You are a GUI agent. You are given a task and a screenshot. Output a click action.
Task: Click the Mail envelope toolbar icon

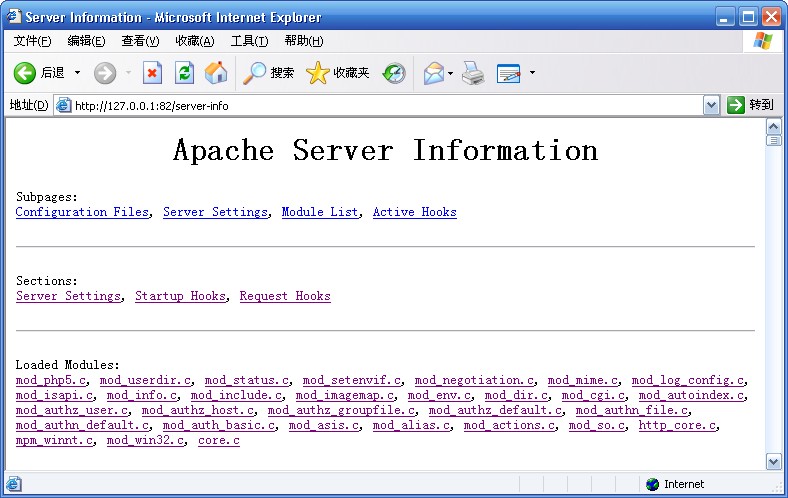click(x=434, y=73)
